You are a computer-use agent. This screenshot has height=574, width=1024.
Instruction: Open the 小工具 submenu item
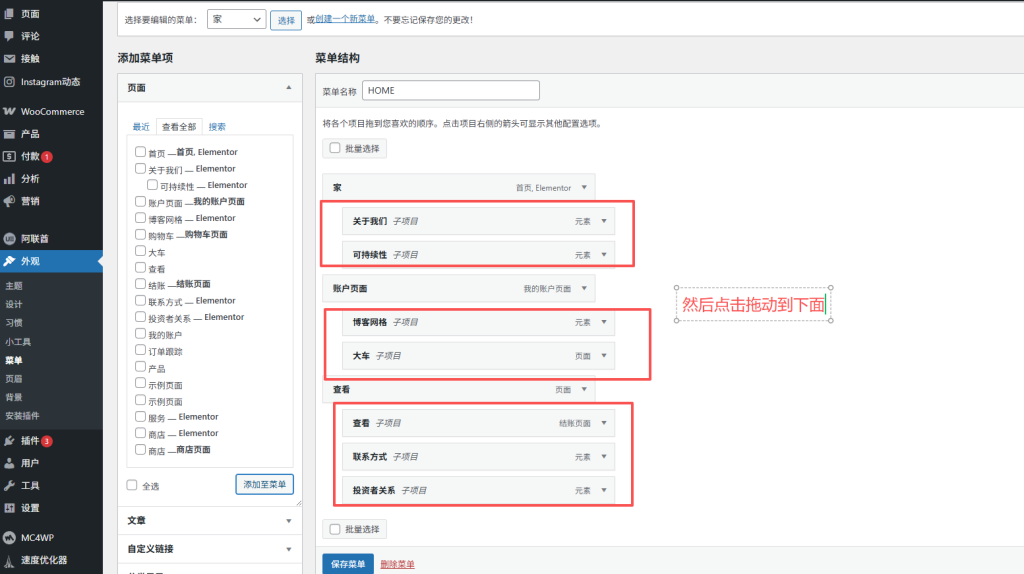(x=18, y=342)
